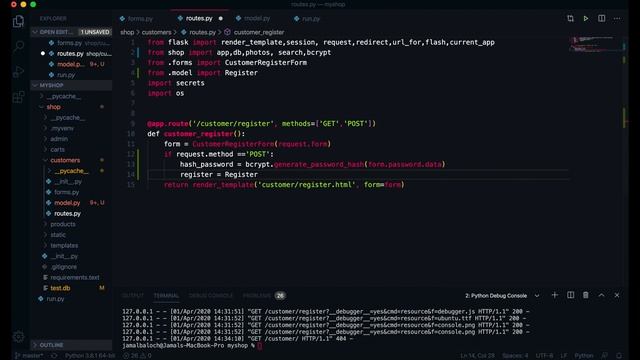Click the Open Changes compare icon
The image size is (640, 360).
coord(570,18)
